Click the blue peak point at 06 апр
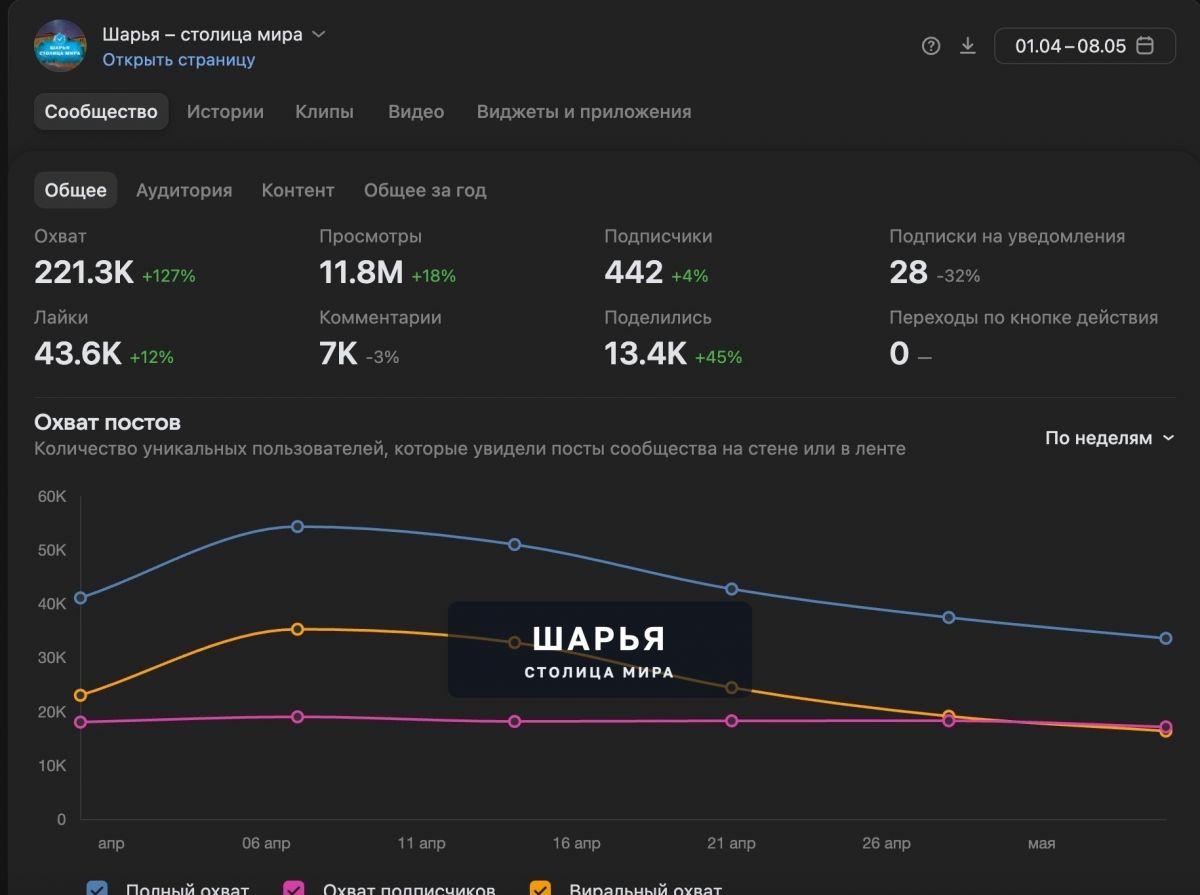This screenshot has width=1200, height=895. point(297,526)
